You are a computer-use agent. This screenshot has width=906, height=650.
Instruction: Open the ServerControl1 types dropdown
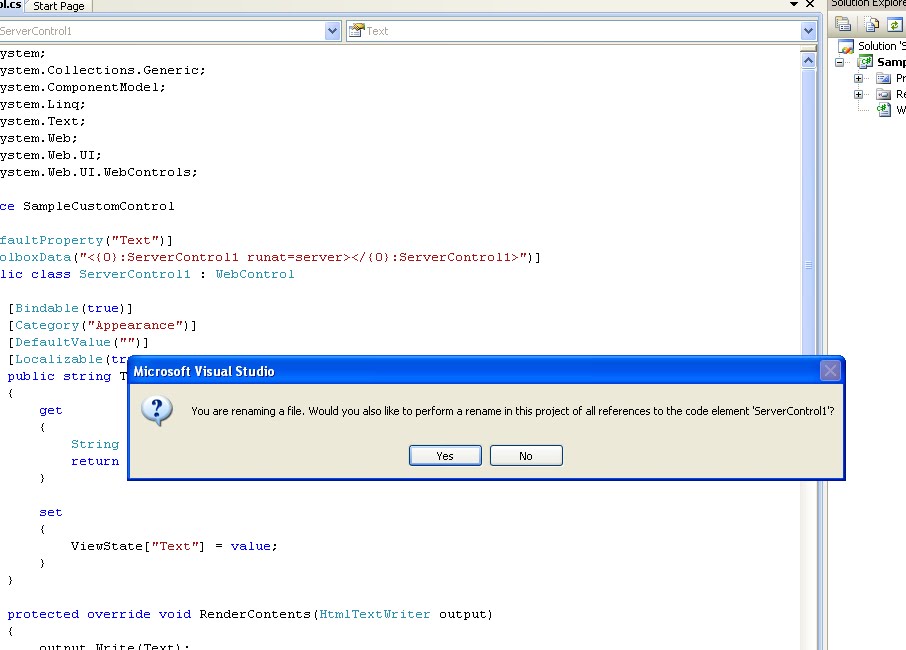pyautogui.click(x=333, y=30)
